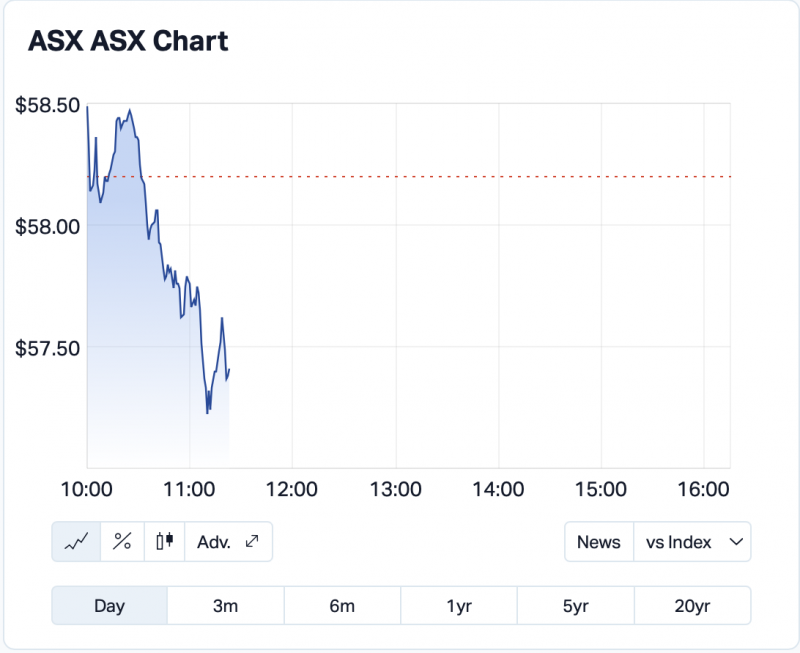Viewport: 800px width, 653px height.
Task: Click the $58.00 price axis label
Action: tap(48, 226)
